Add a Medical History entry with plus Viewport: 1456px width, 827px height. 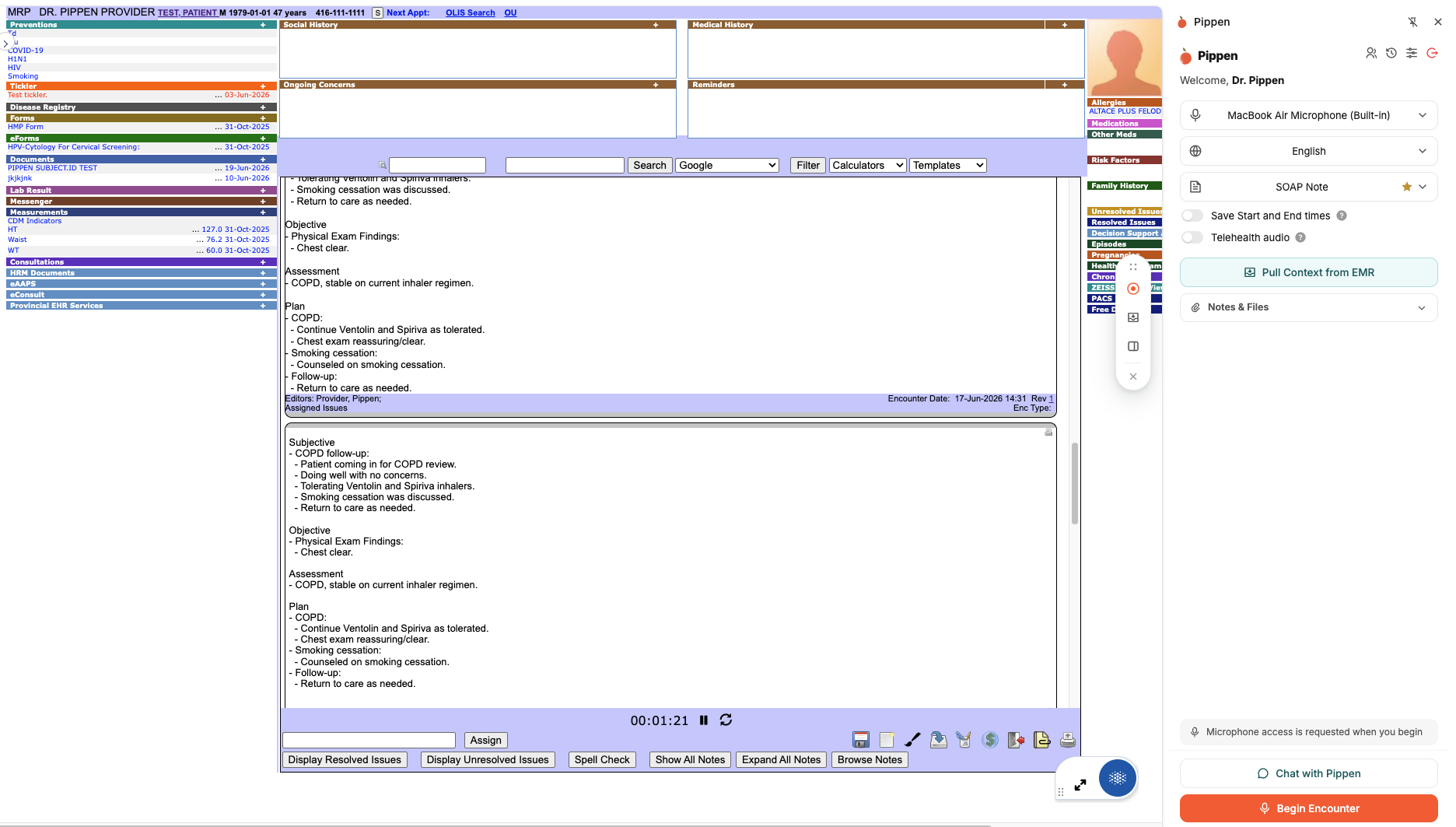coord(1065,25)
